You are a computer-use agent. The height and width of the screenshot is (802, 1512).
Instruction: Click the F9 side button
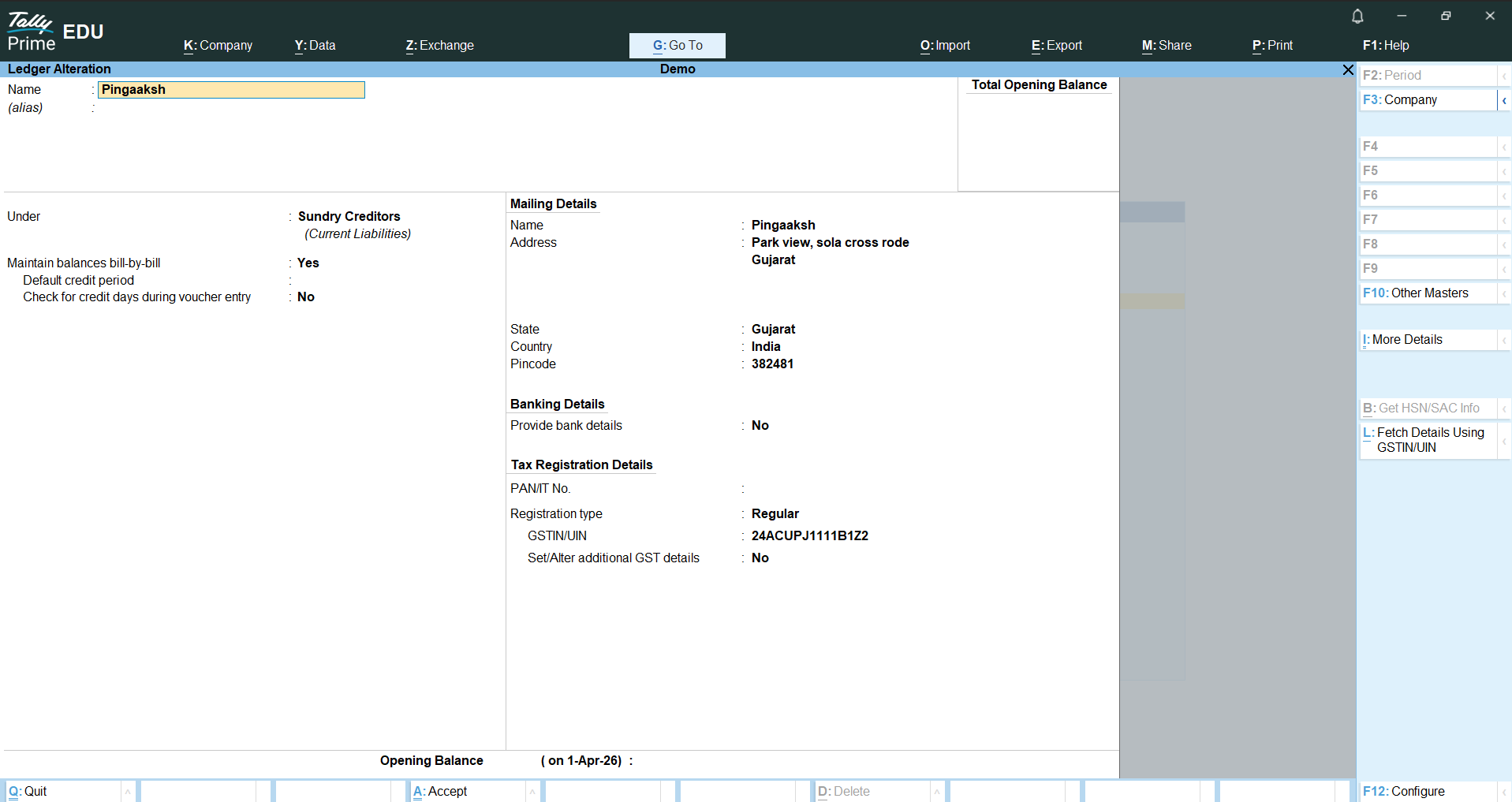pos(1428,268)
